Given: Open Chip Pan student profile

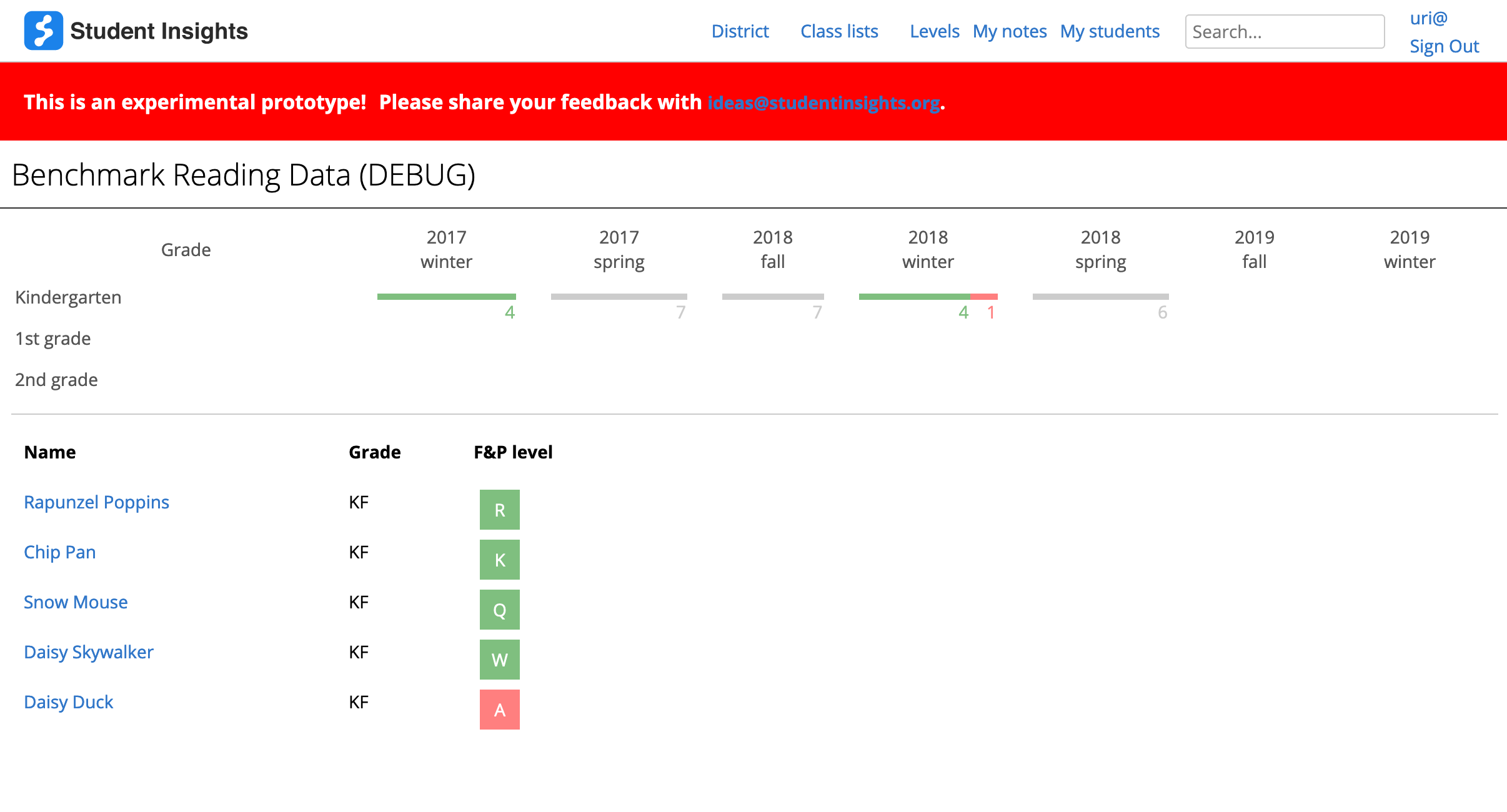Looking at the screenshot, I should 60,552.
